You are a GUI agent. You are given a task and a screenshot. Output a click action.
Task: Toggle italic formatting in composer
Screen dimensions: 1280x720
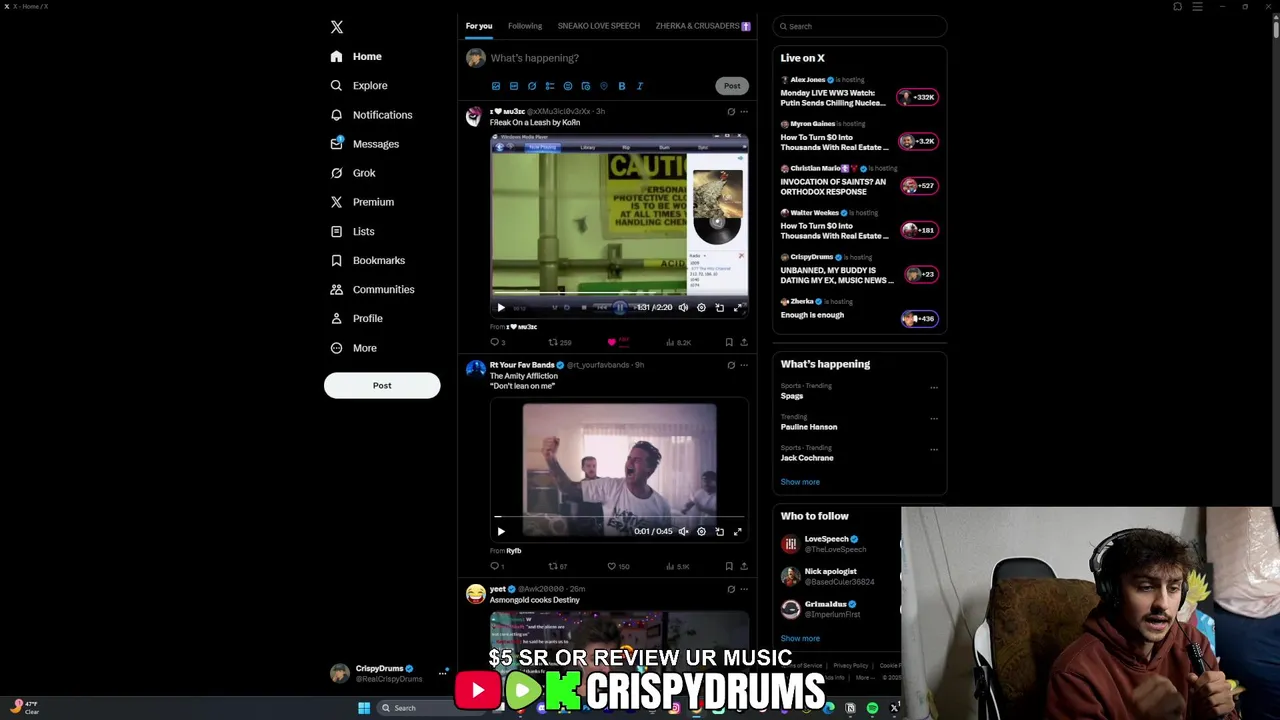[640, 86]
